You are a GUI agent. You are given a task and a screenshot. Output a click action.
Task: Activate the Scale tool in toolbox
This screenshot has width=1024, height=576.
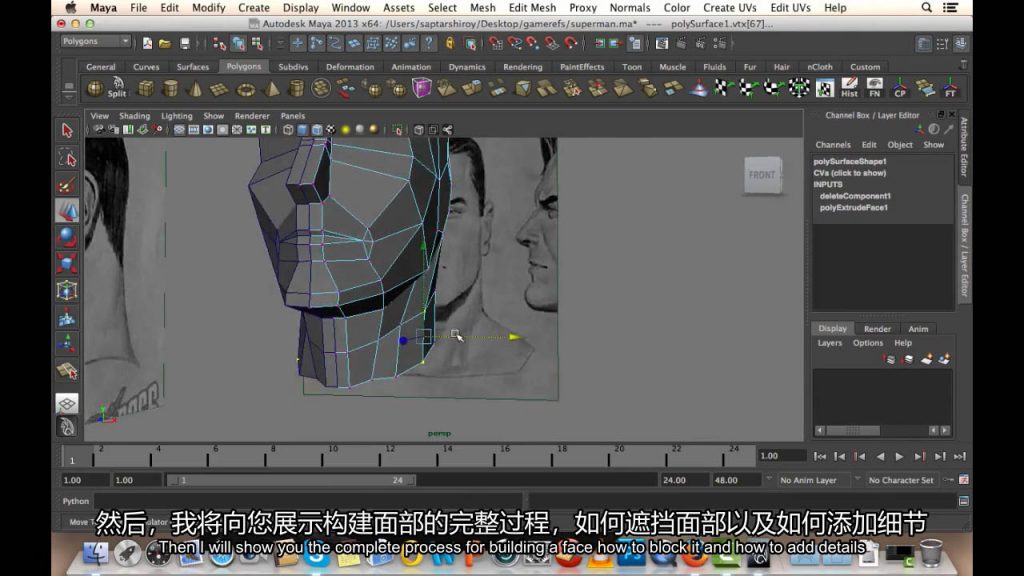pos(67,264)
